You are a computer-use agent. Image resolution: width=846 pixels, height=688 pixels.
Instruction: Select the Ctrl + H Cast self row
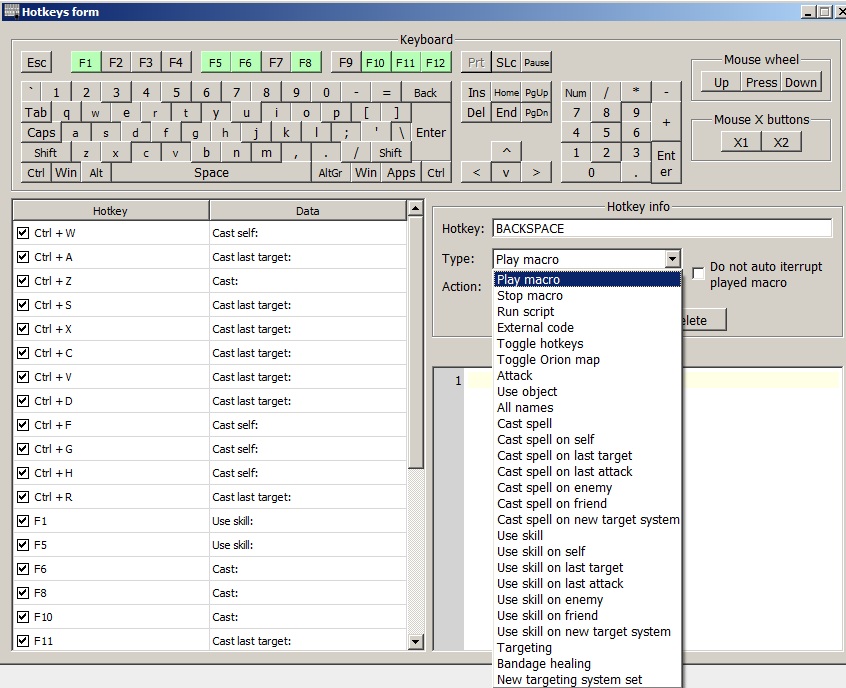pyautogui.click(x=209, y=473)
